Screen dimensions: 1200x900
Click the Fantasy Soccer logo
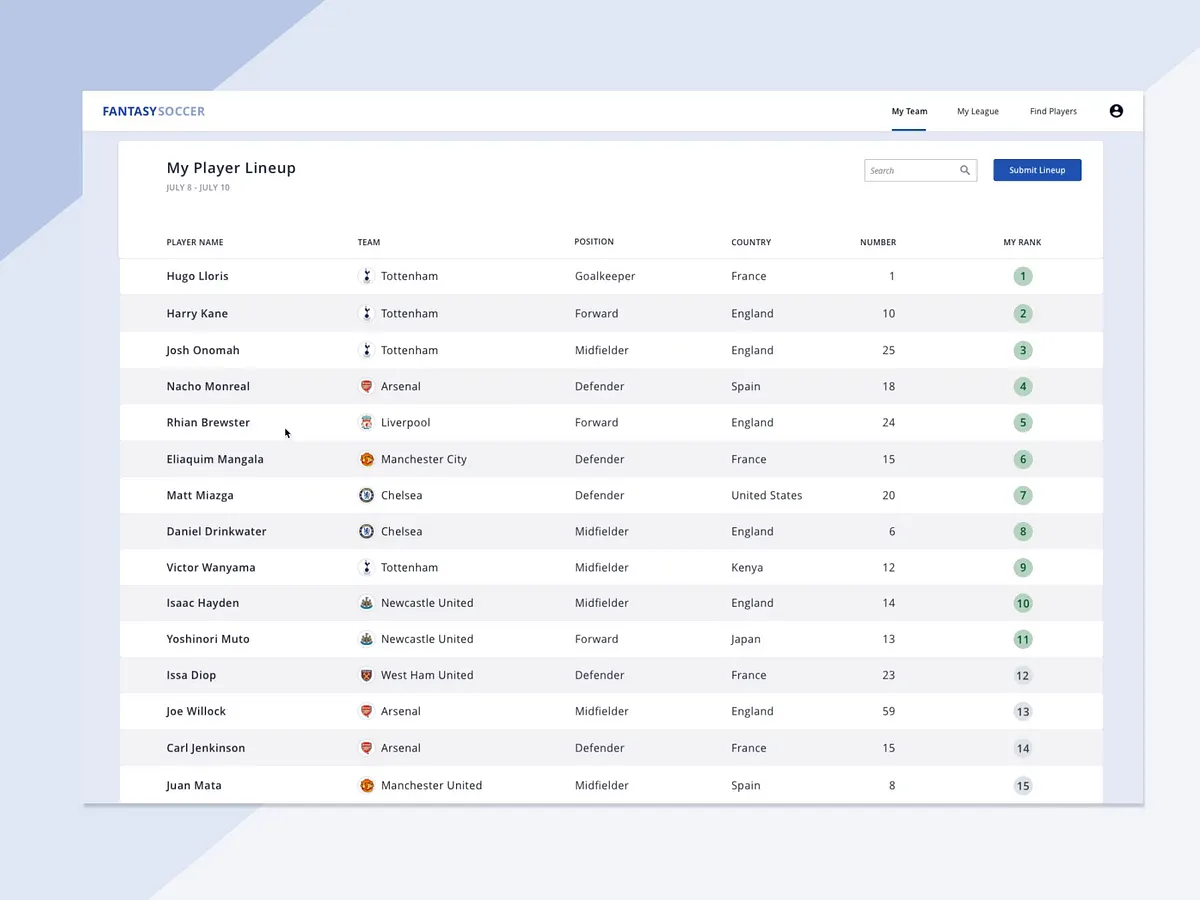click(x=152, y=111)
